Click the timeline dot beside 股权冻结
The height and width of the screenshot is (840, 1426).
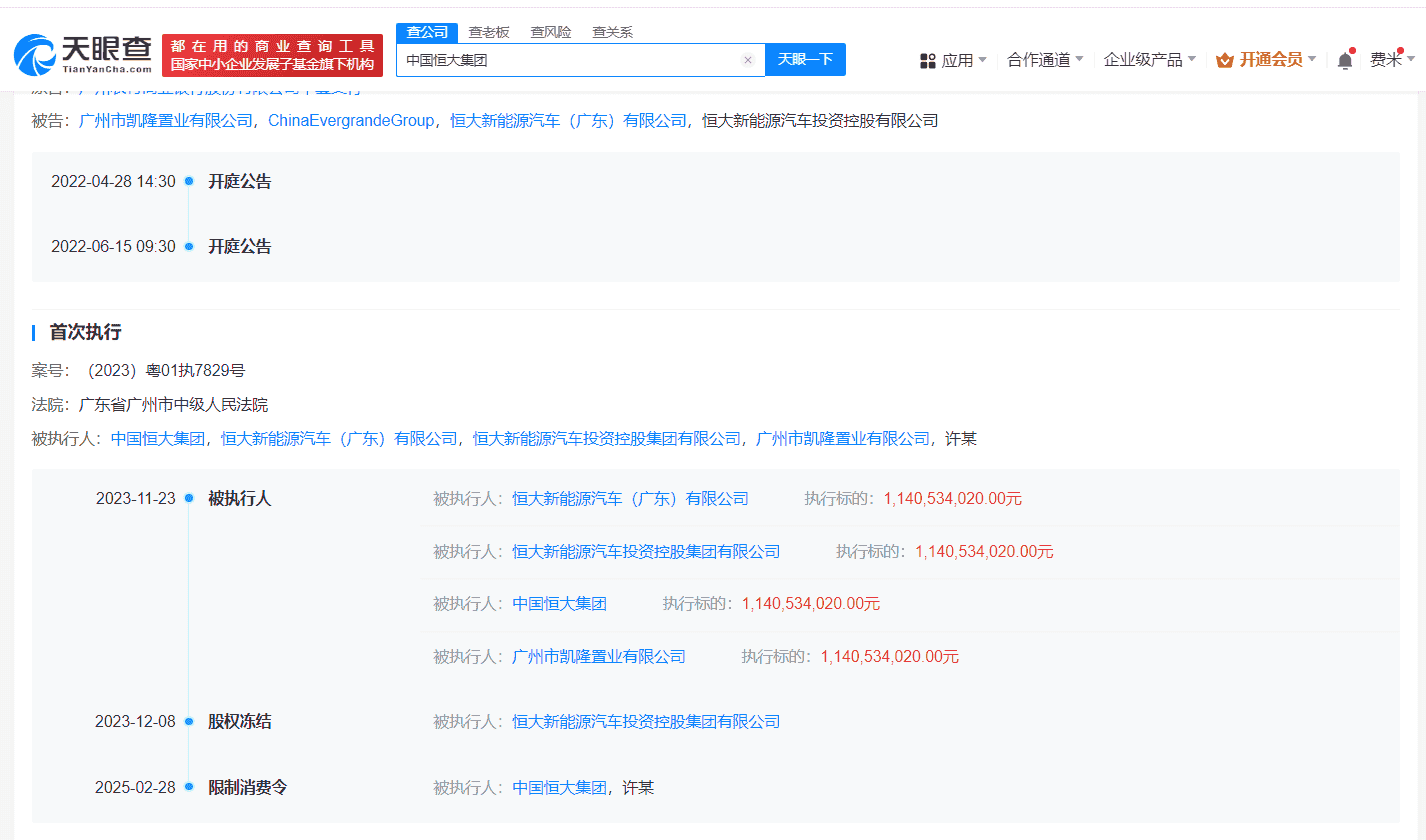189,721
